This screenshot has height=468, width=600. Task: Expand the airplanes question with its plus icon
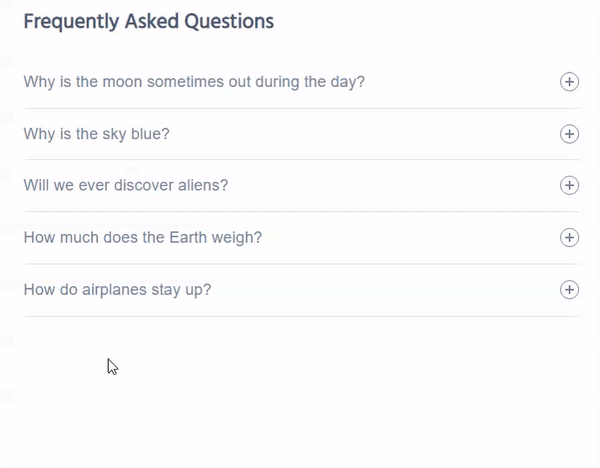pyautogui.click(x=569, y=289)
